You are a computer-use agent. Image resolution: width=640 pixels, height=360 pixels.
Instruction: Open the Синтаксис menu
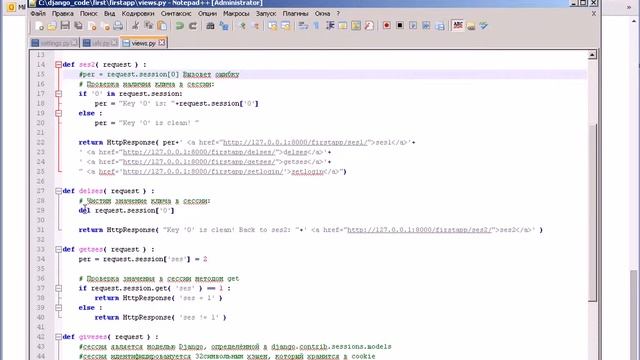(x=176, y=13)
